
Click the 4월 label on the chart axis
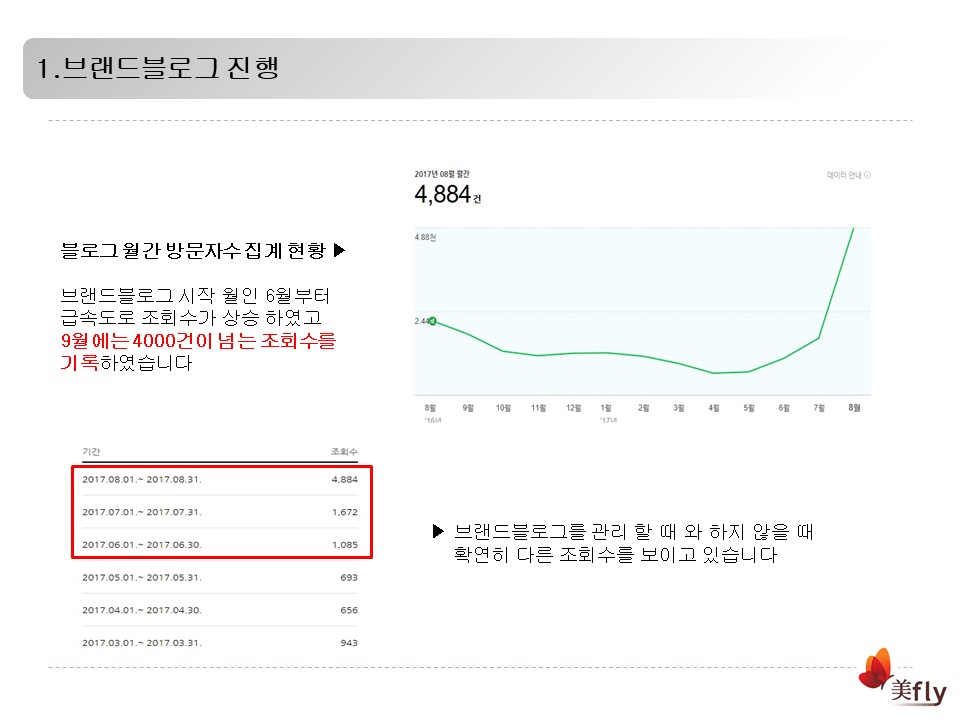(714, 408)
